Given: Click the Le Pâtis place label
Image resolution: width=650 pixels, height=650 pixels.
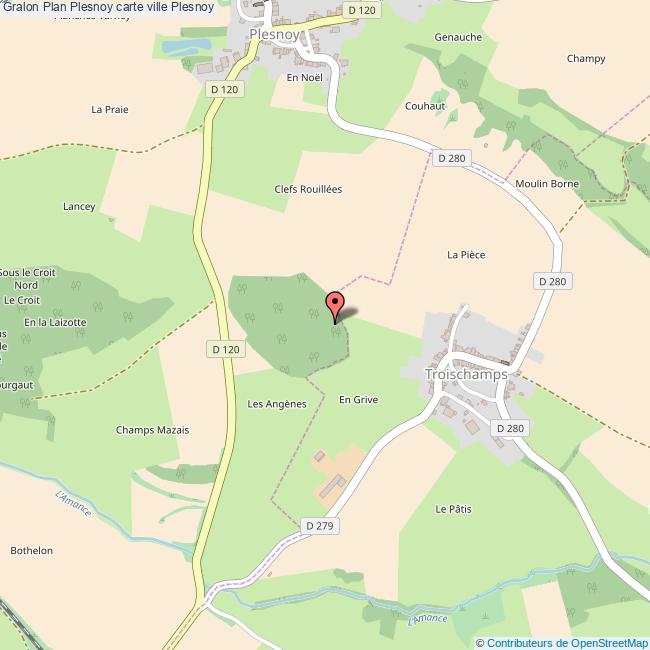Looking at the screenshot, I should tap(453, 509).
